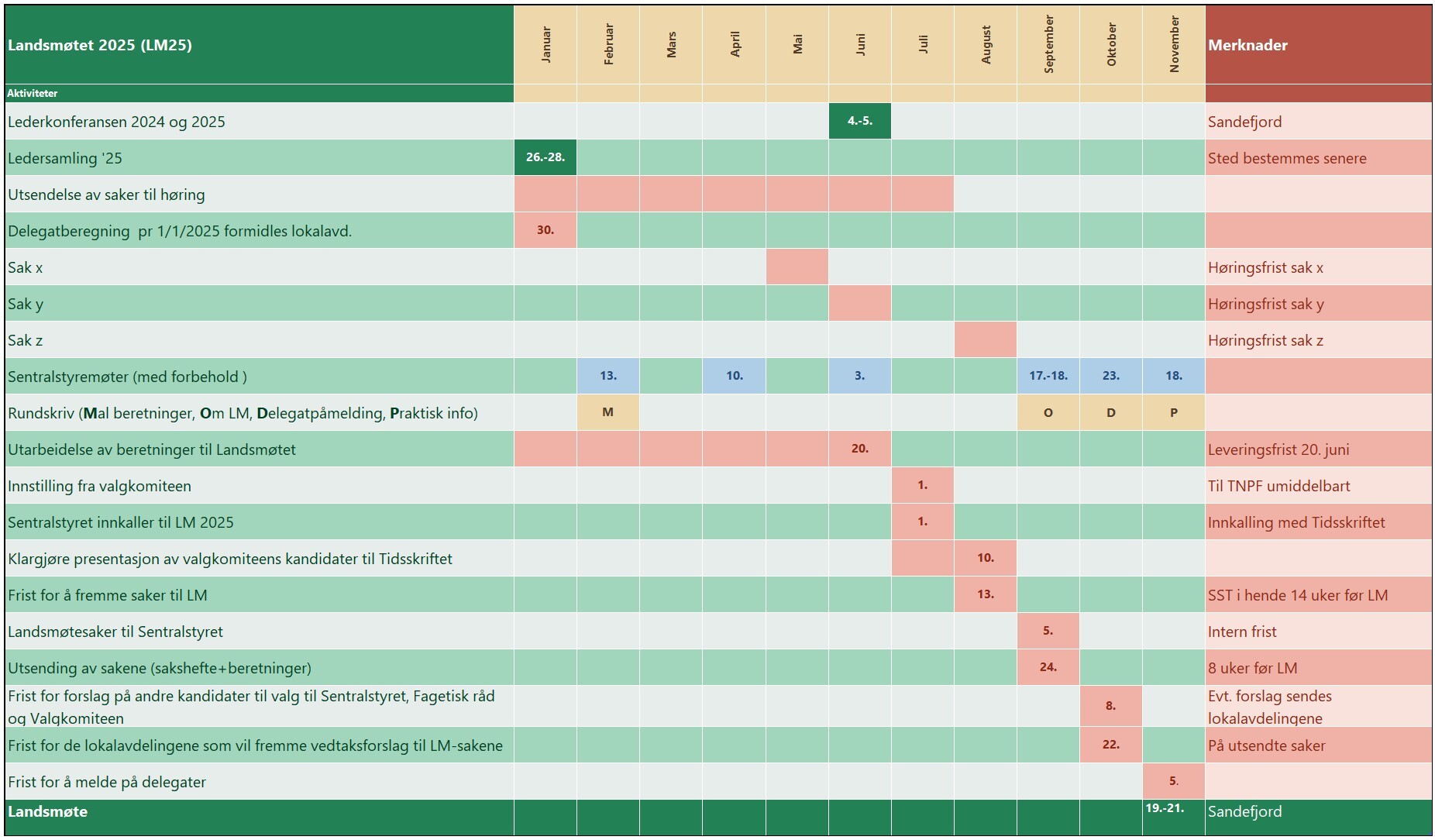Click the 26.-28. marker in Ledersamling row
This screenshot has height=840, width=1435.
545,157
